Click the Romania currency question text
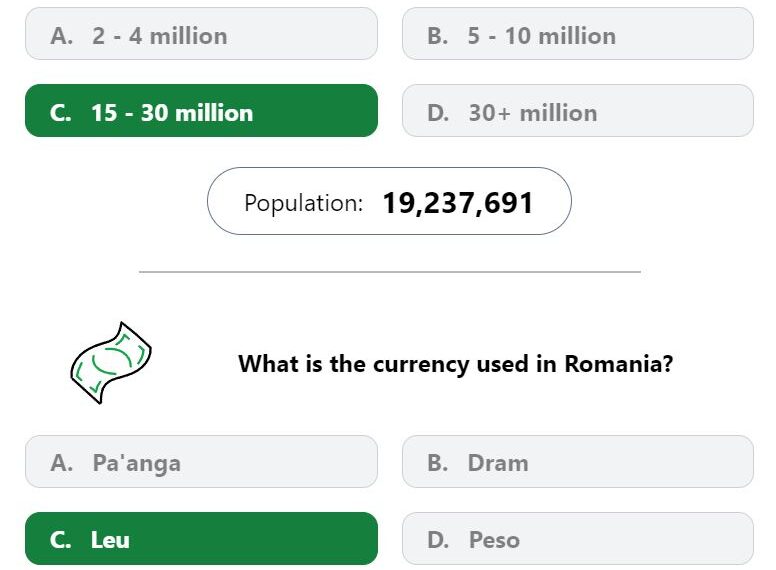Viewport: 776px width, 570px height. (455, 364)
